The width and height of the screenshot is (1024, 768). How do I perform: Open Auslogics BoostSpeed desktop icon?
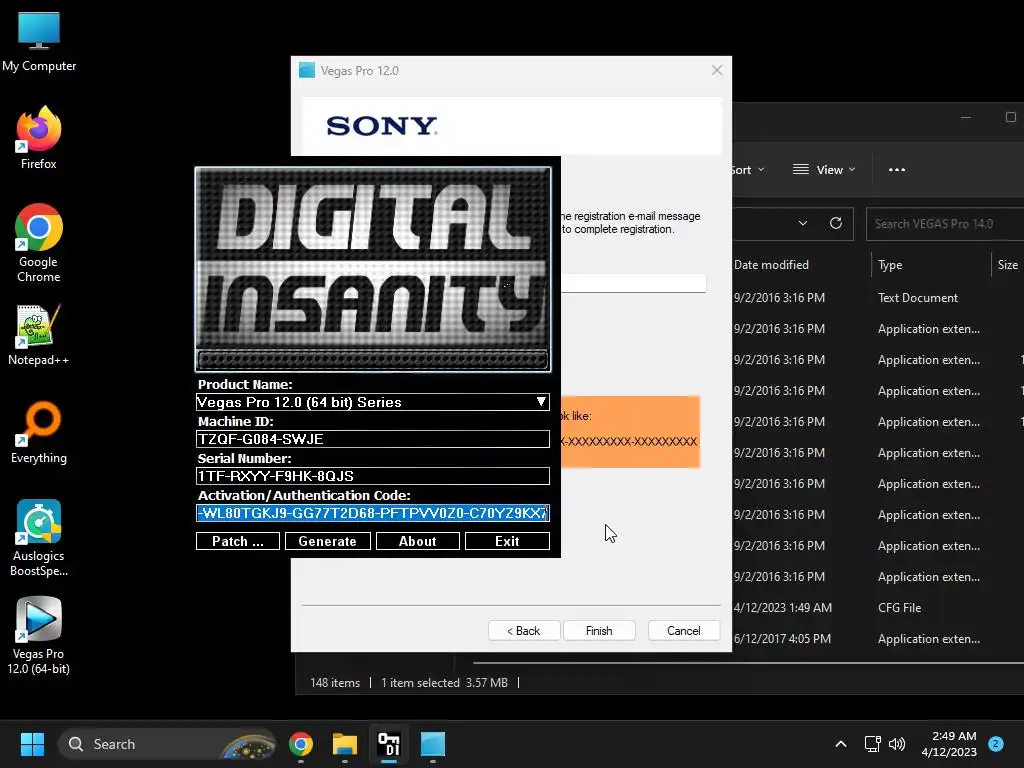39,538
